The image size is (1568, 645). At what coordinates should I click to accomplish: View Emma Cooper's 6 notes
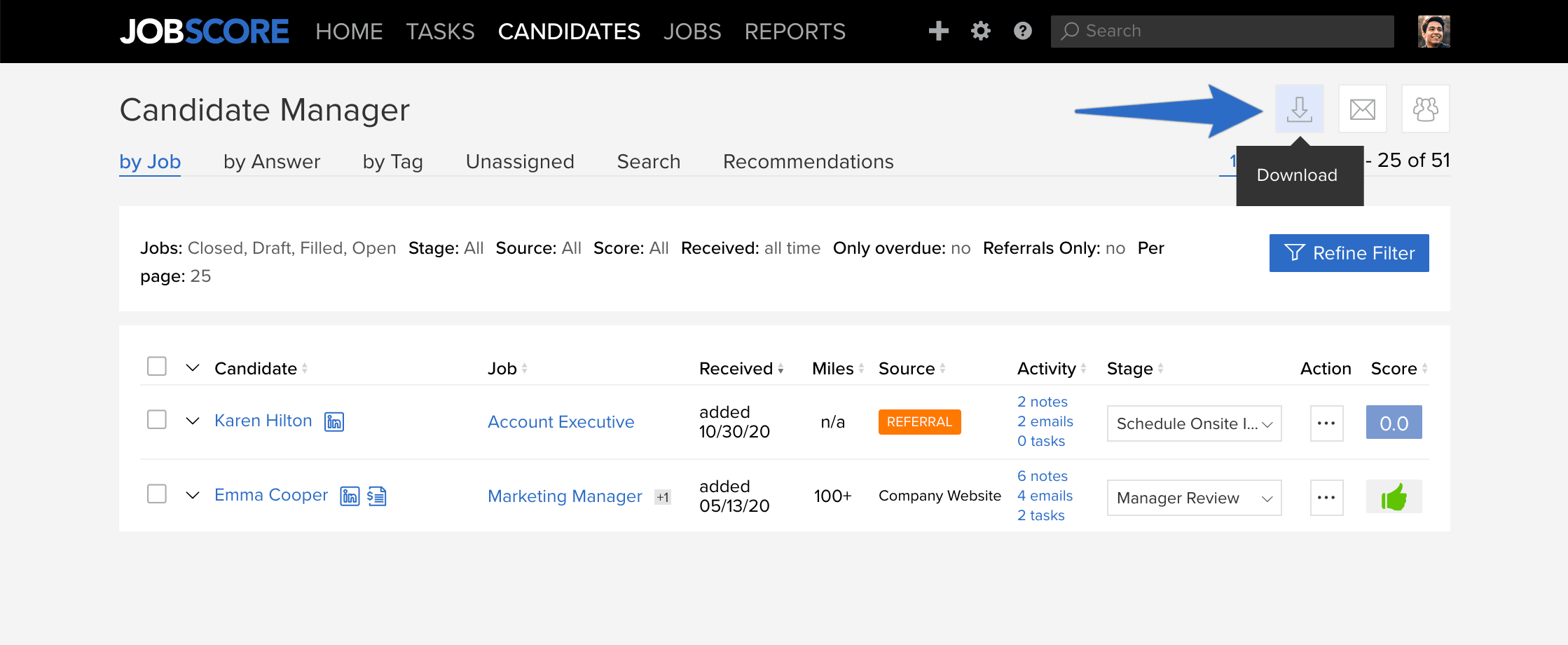[1043, 476]
